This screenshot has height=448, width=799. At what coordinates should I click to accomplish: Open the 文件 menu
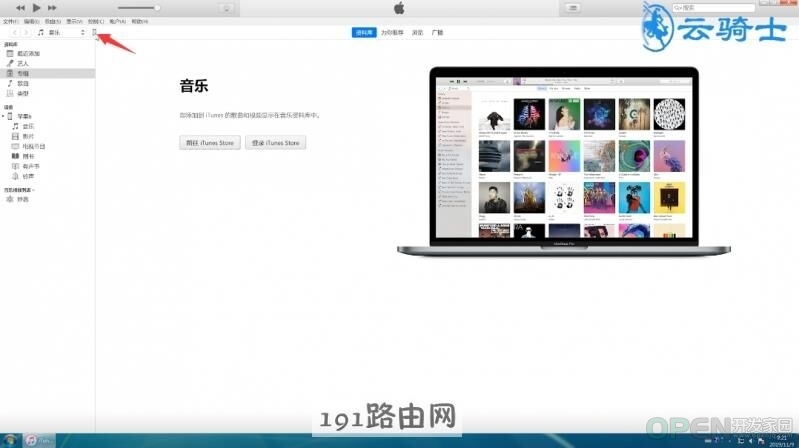(11, 21)
